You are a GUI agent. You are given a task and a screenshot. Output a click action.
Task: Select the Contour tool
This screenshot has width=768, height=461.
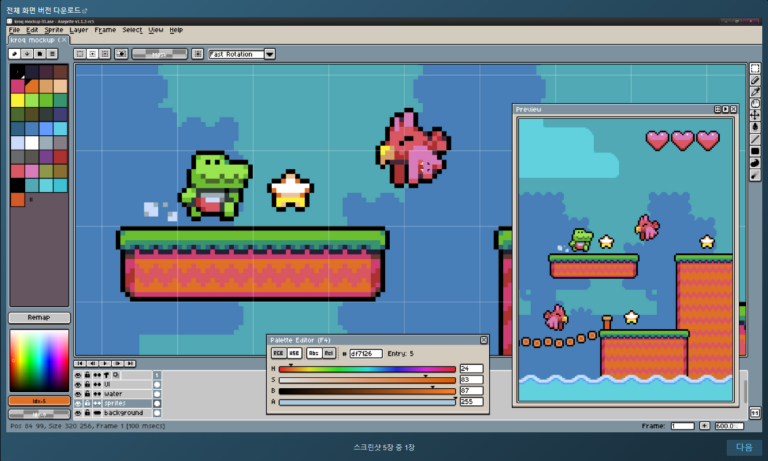pyautogui.click(x=755, y=163)
